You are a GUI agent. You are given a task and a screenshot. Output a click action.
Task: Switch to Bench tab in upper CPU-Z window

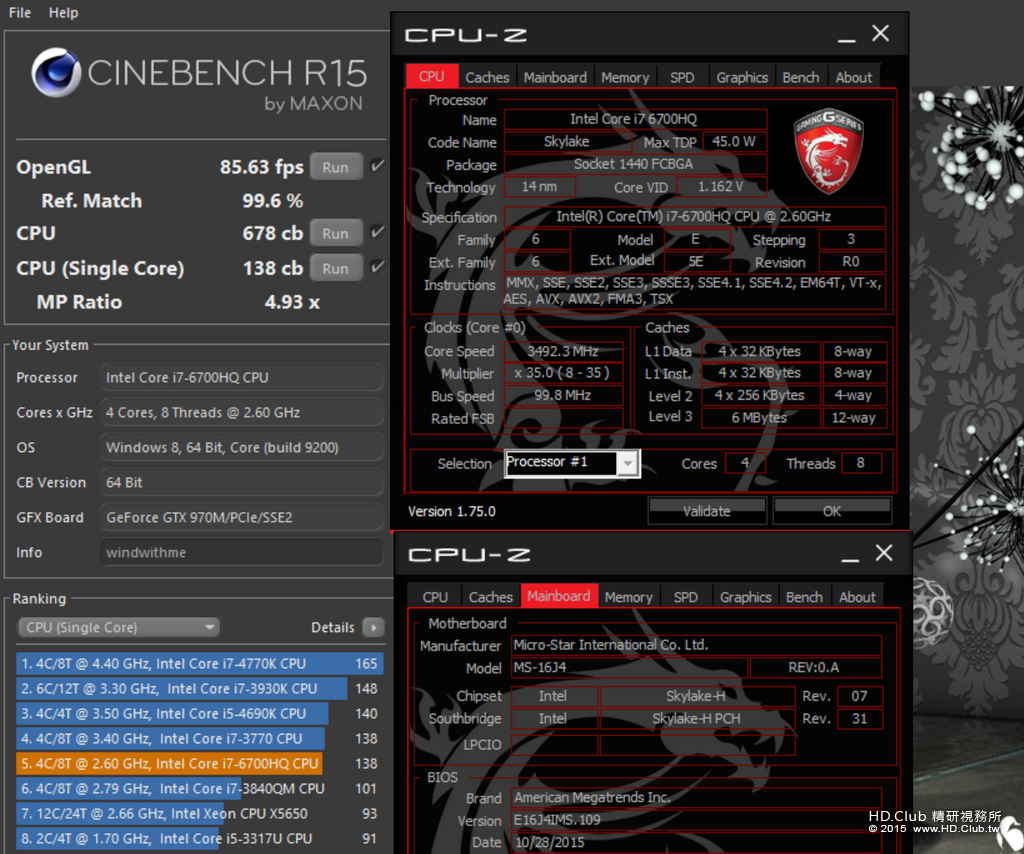click(801, 77)
